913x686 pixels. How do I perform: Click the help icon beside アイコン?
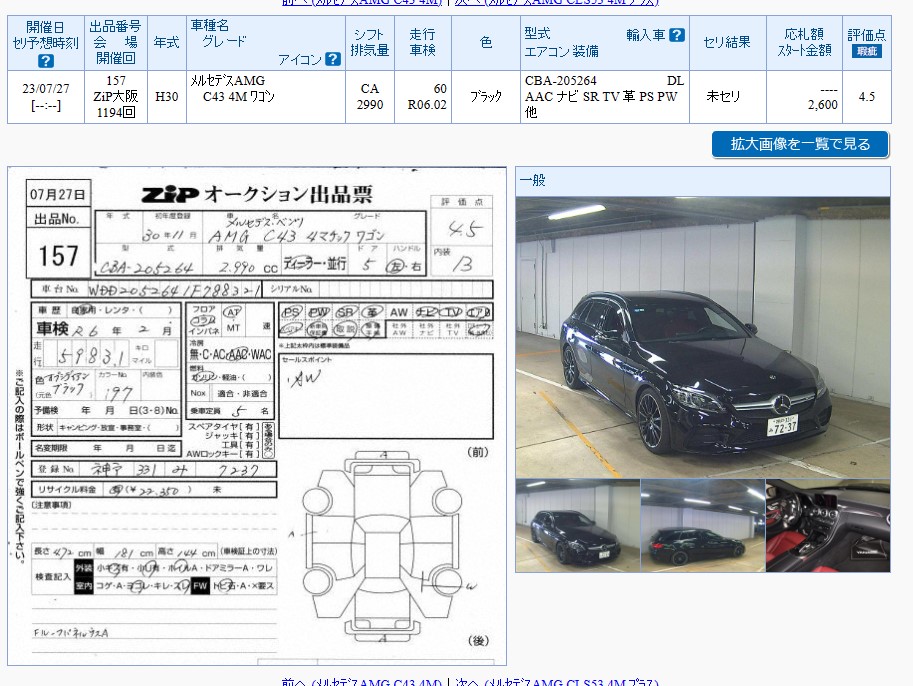pyautogui.click(x=332, y=59)
